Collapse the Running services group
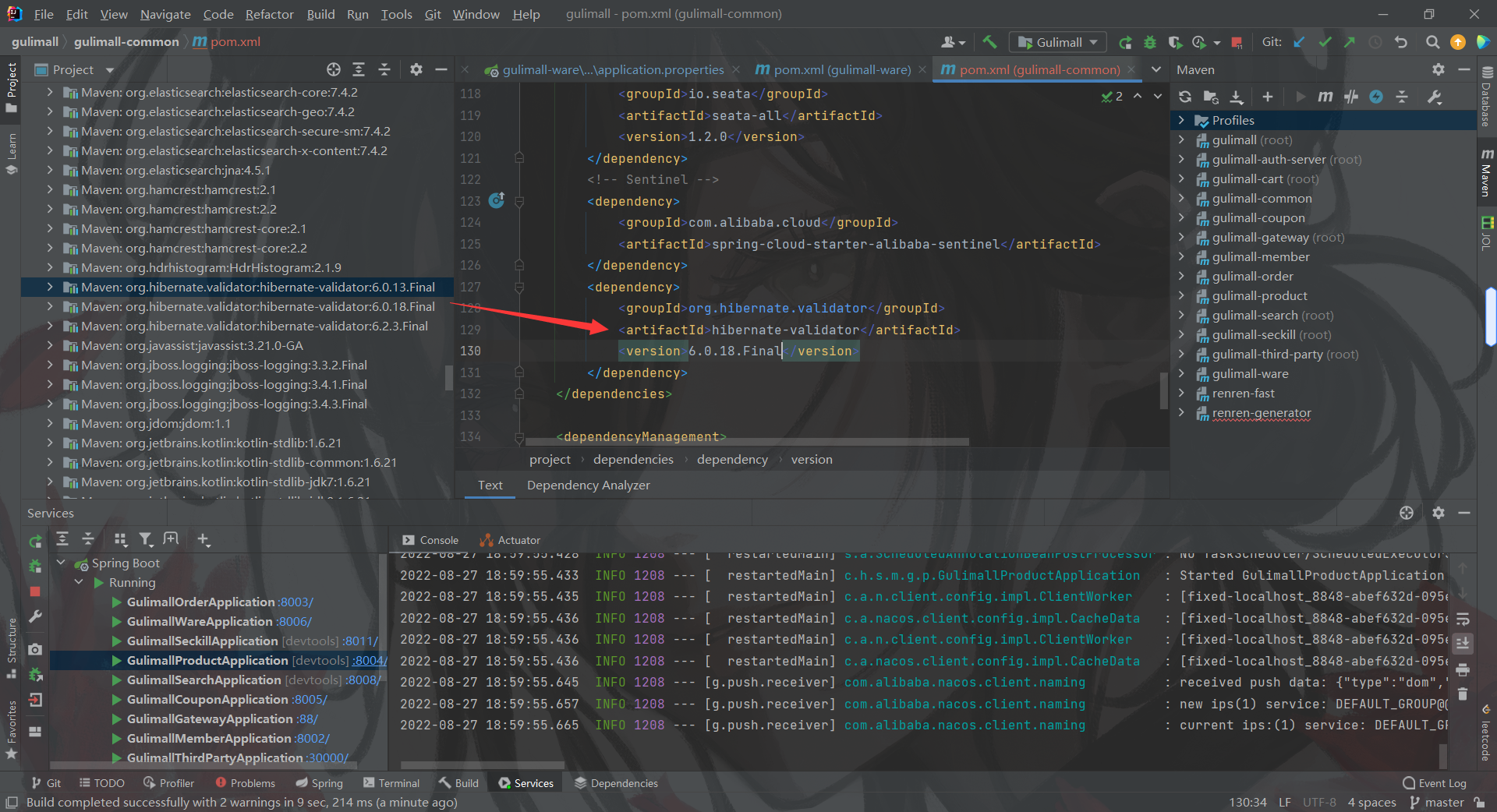The width and height of the screenshot is (1497, 812). [x=78, y=582]
